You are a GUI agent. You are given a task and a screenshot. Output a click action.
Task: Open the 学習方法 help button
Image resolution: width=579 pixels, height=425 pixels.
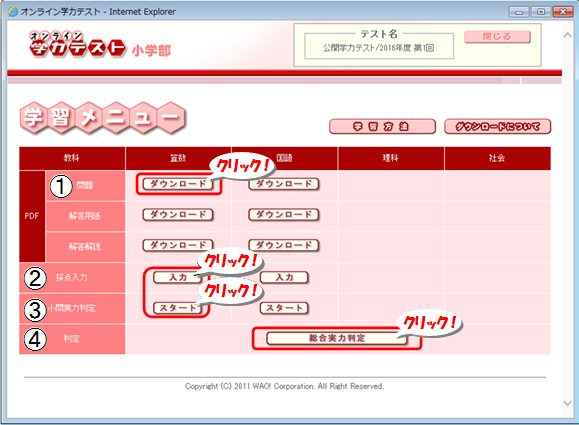click(x=382, y=127)
